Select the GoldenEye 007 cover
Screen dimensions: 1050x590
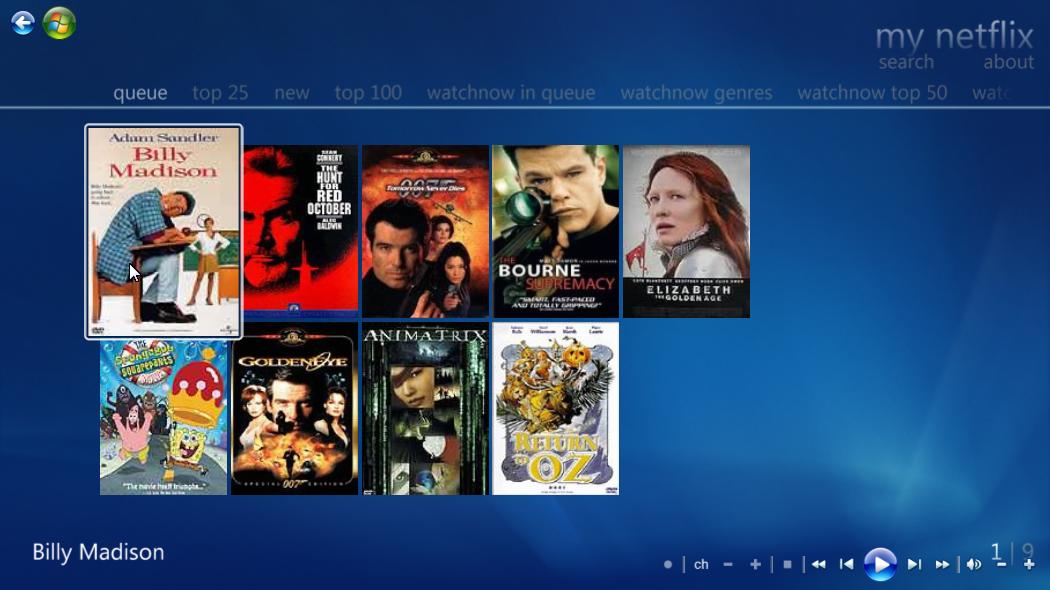(x=295, y=409)
